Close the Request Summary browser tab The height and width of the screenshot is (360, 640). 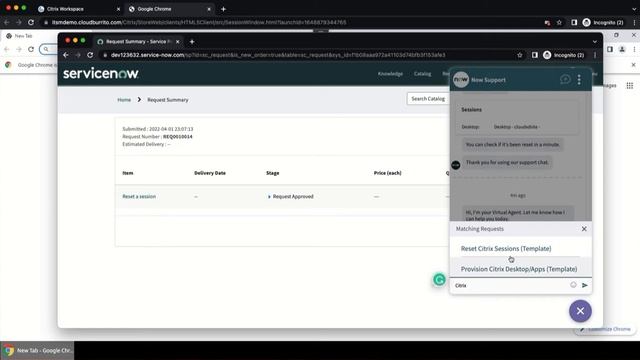(178, 42)
